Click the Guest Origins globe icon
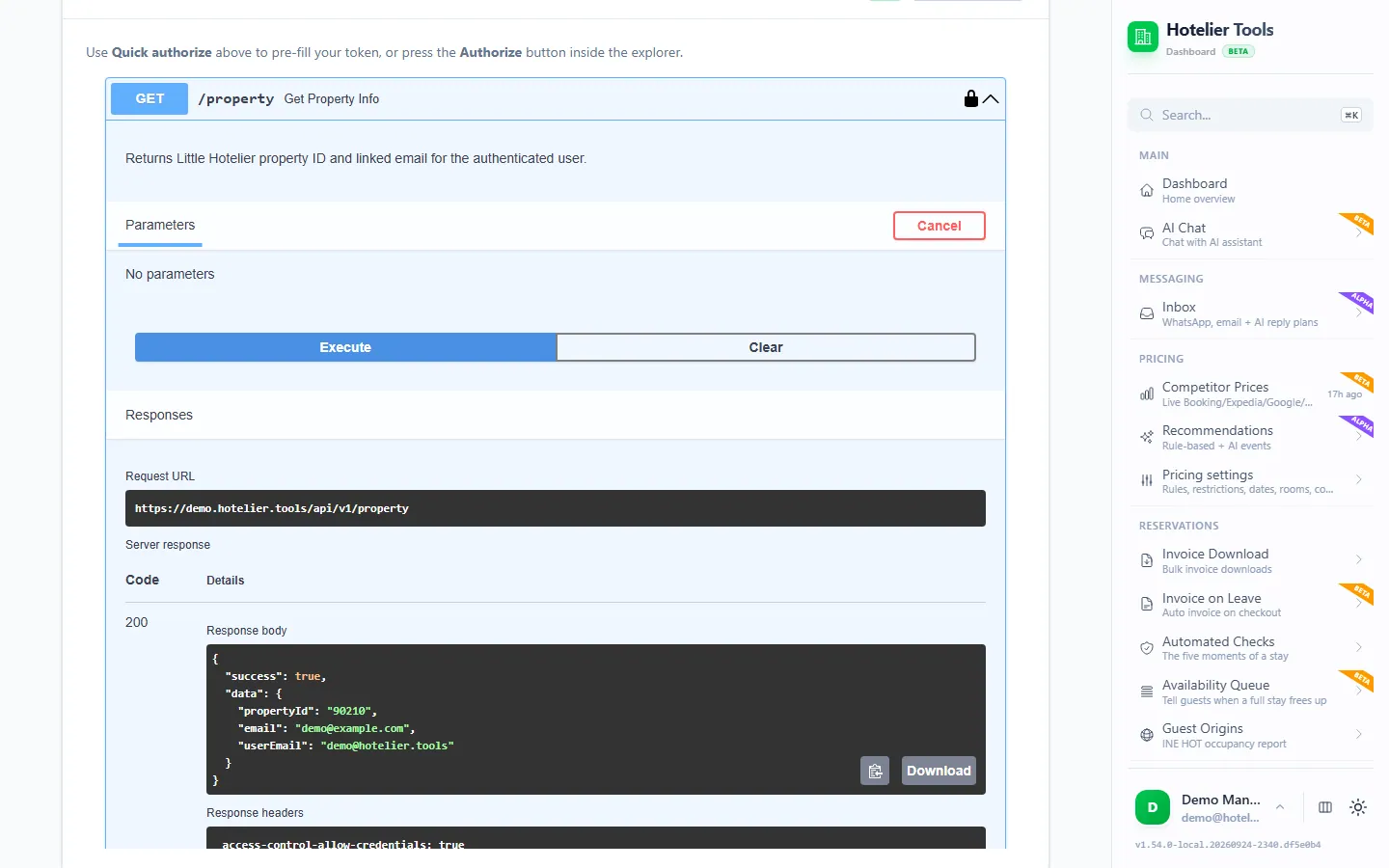1389x868 pixels. click(x=1147, y=735)
